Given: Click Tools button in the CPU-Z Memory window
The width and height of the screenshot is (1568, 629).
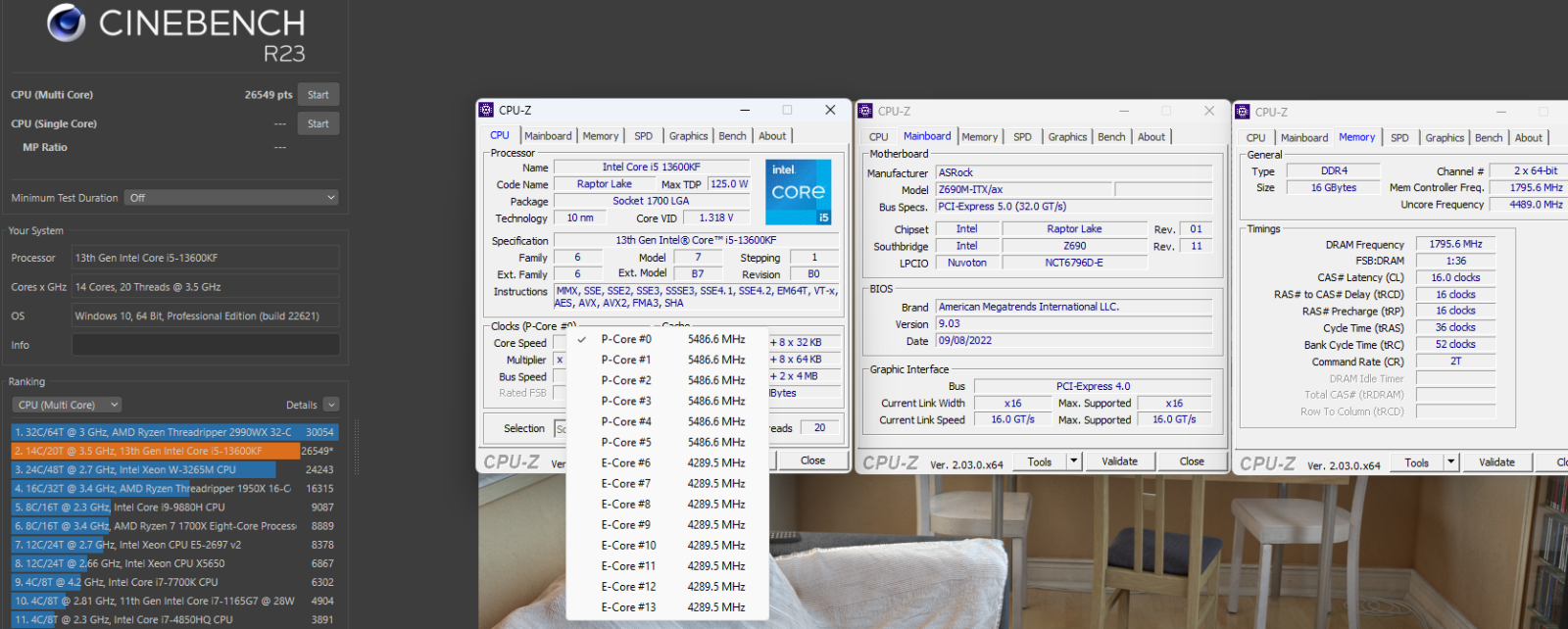Looking at the screenshot, I should point(1417,462).
